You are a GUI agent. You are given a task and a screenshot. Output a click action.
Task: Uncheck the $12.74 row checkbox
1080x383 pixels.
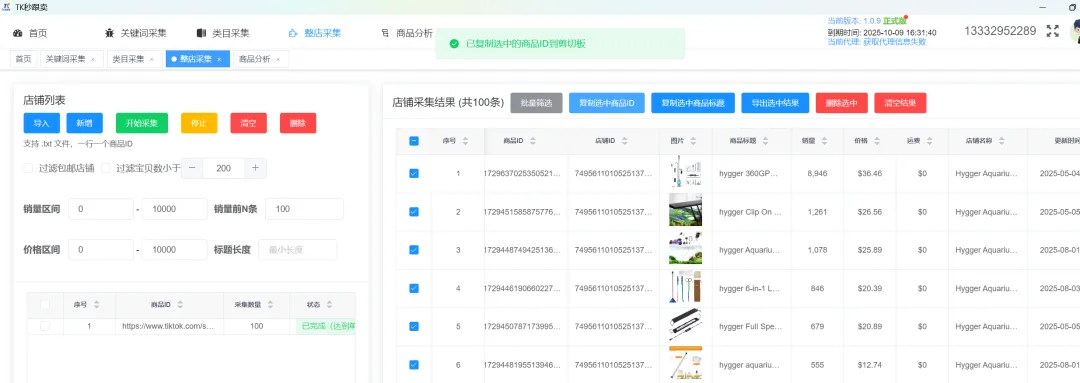tap(414, 365)
